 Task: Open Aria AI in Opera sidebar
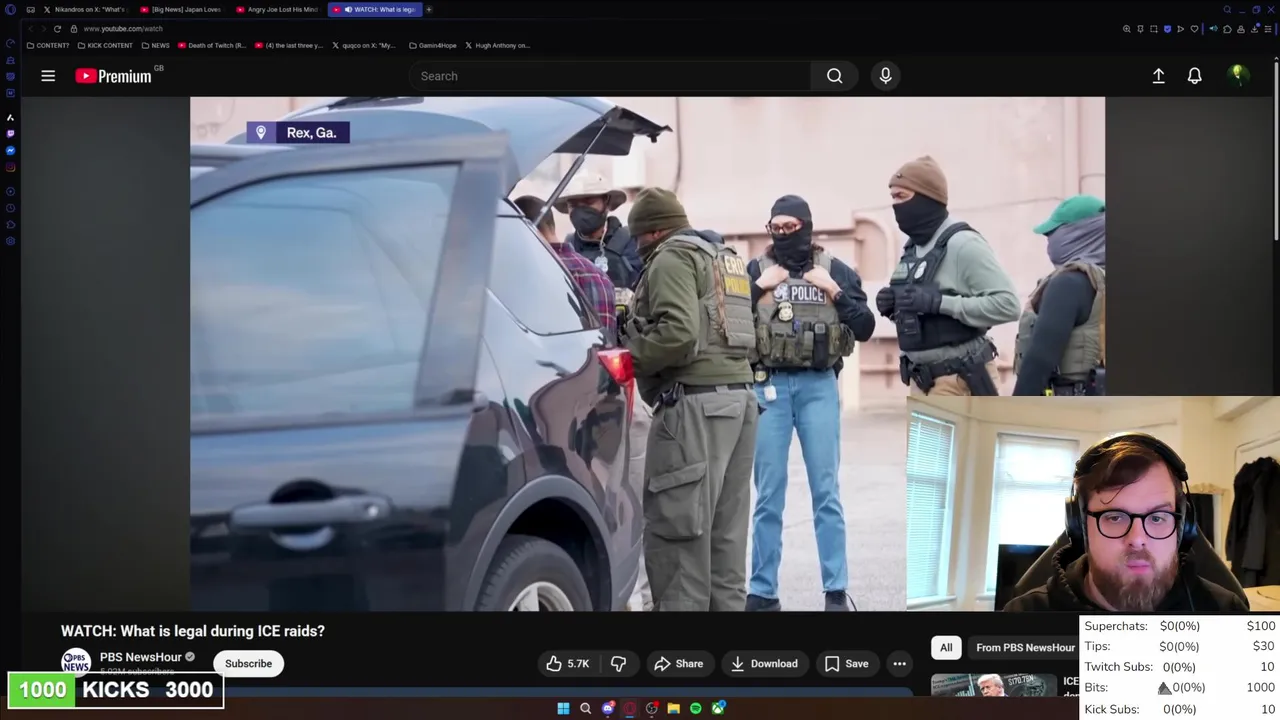(x=11, y=117)
